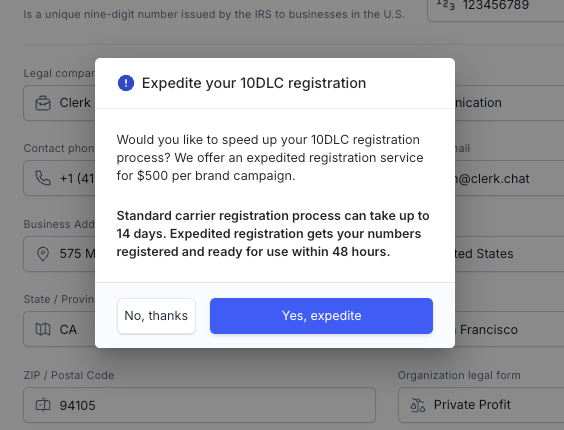Open the country field ending in States
Viewport: 564px width, 430px height.
[509, 254]
